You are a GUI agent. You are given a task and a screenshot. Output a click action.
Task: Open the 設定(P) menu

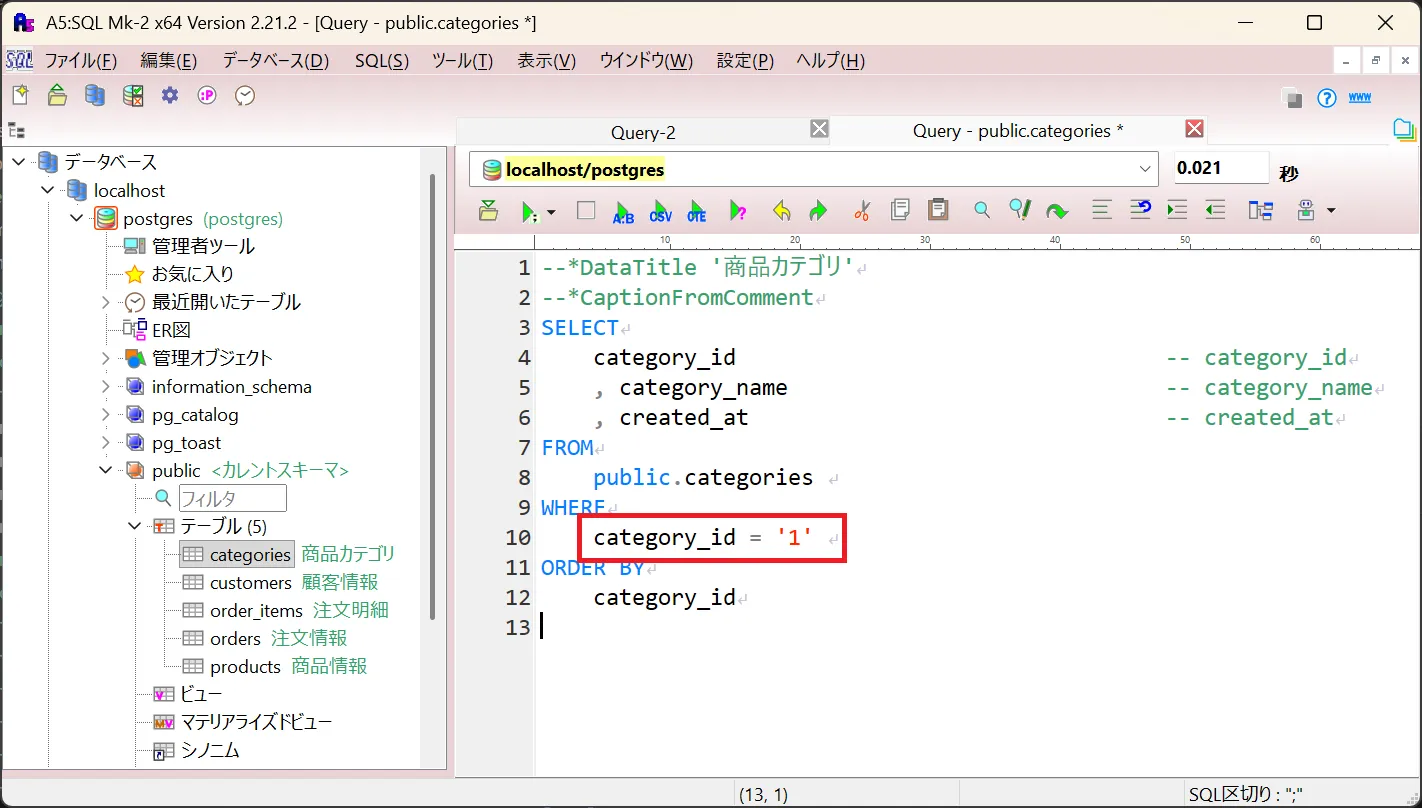click(x=745, y=60)
